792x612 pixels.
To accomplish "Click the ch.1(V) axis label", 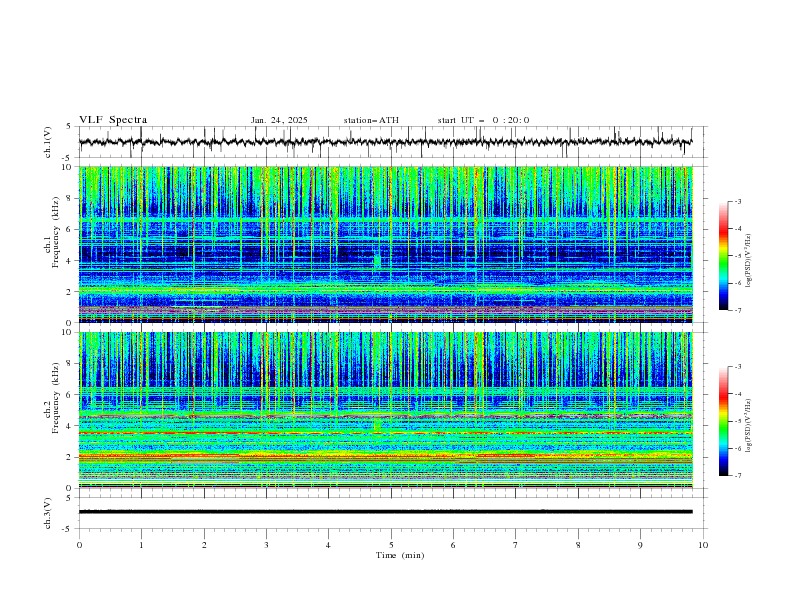I will (48, 142).
